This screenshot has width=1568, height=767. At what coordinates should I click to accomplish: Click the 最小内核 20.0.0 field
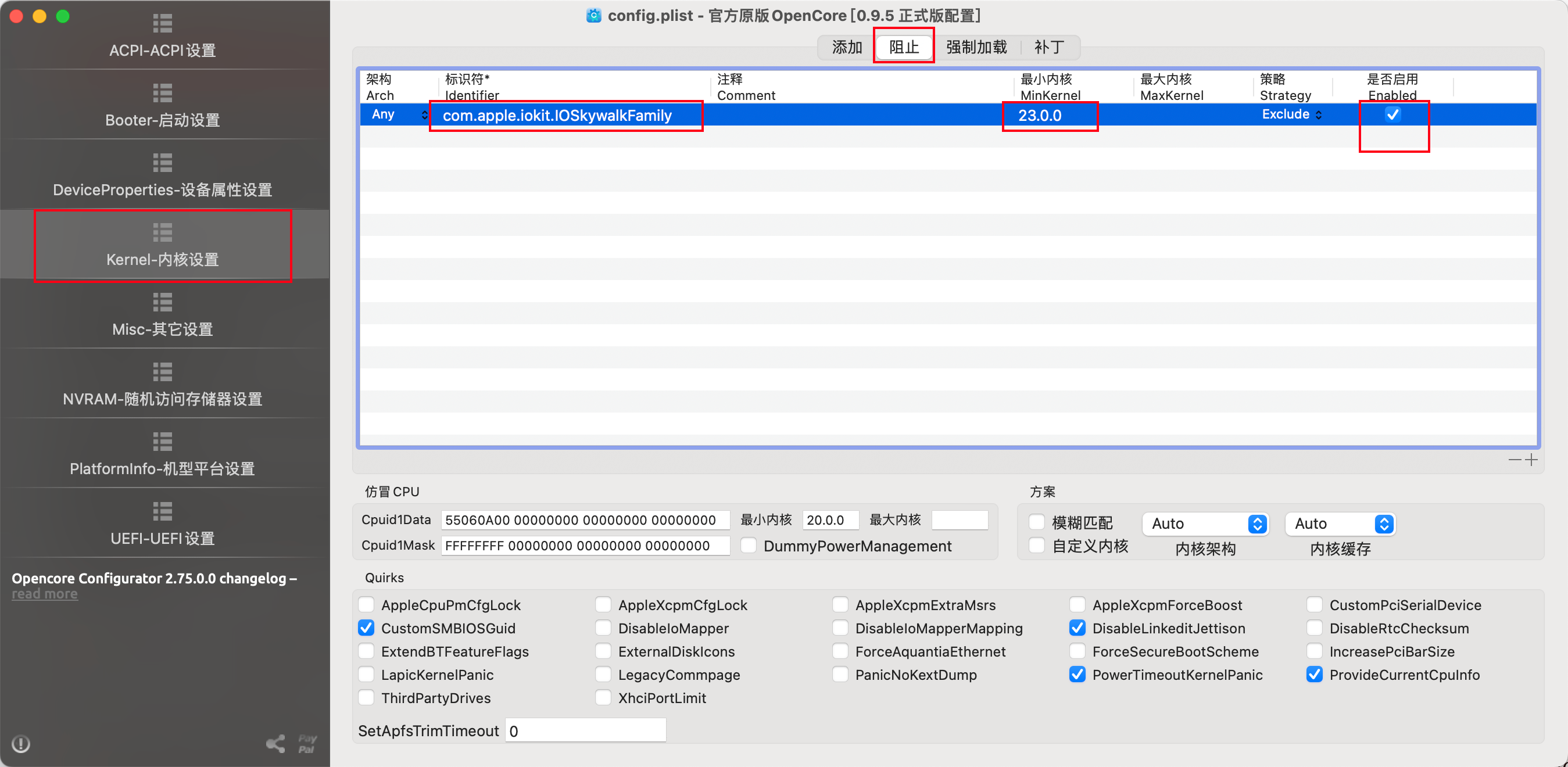[830, 520]
